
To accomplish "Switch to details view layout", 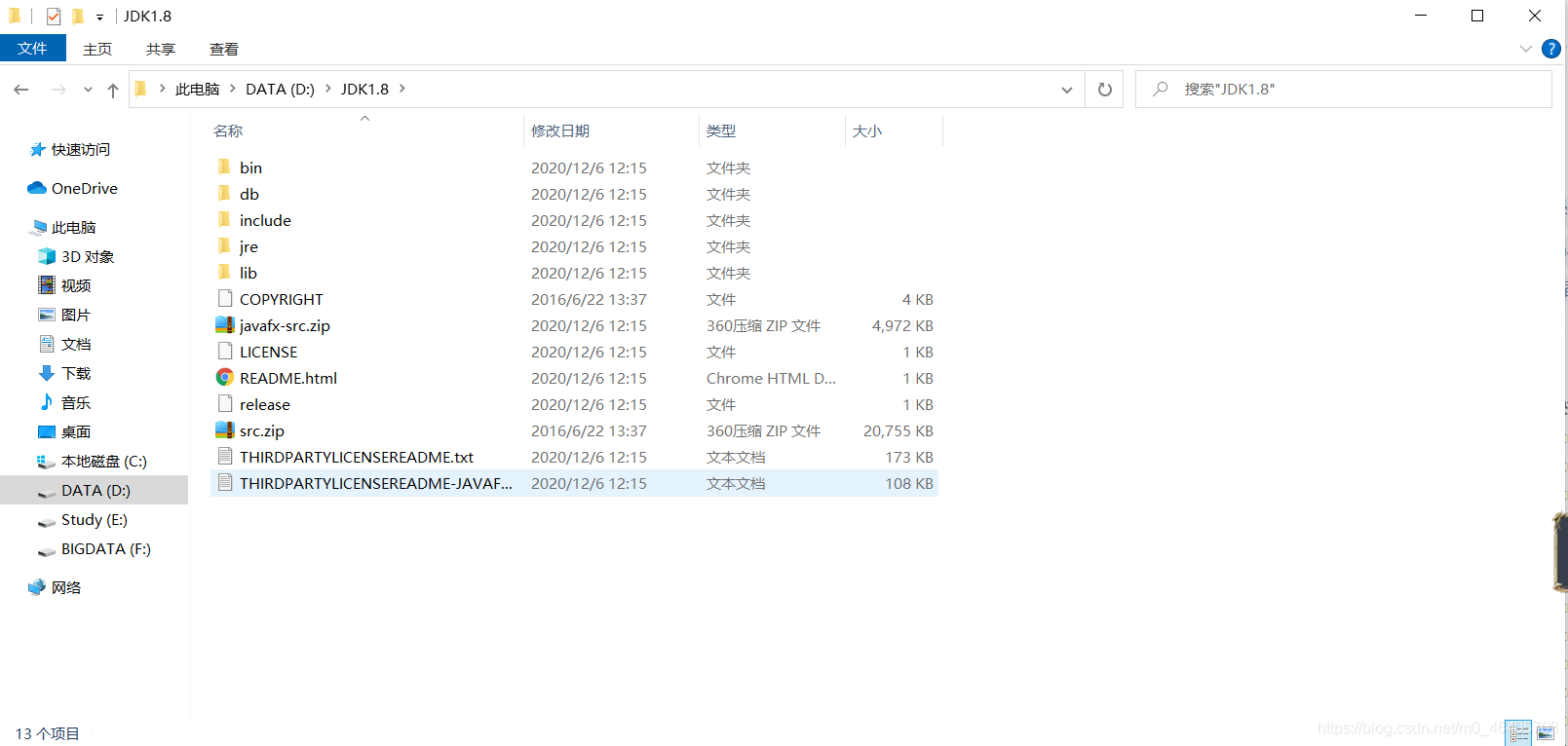I will tap(1518, 733).
